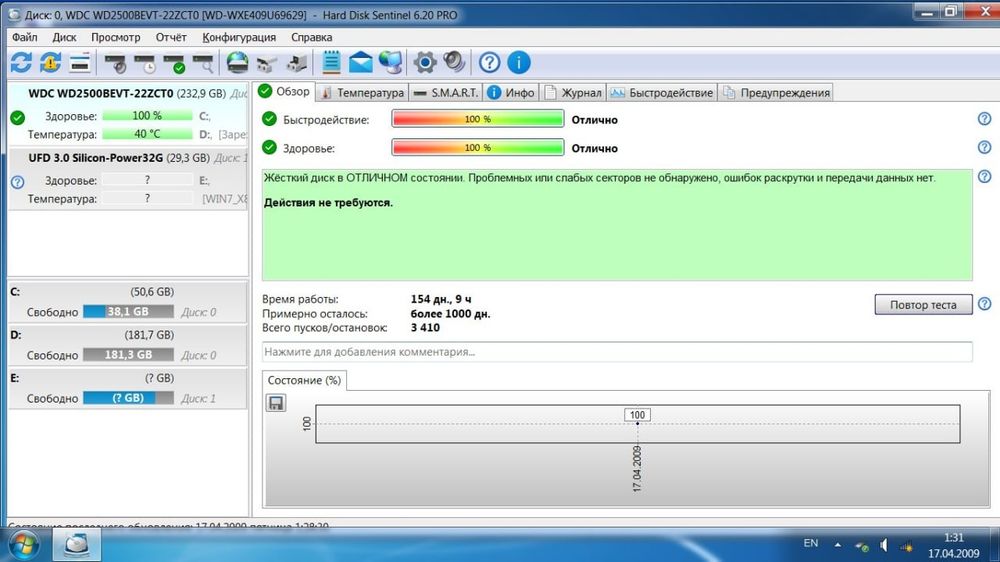Screen dimensions: 1000x562
Task: Click the disk with green checkmark icon
Action: [x=174, y=63]
